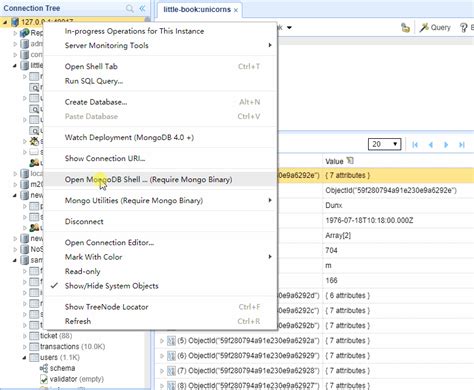Click the value 'Dunx'
474x390 pixels.
[x=334, y=205]
